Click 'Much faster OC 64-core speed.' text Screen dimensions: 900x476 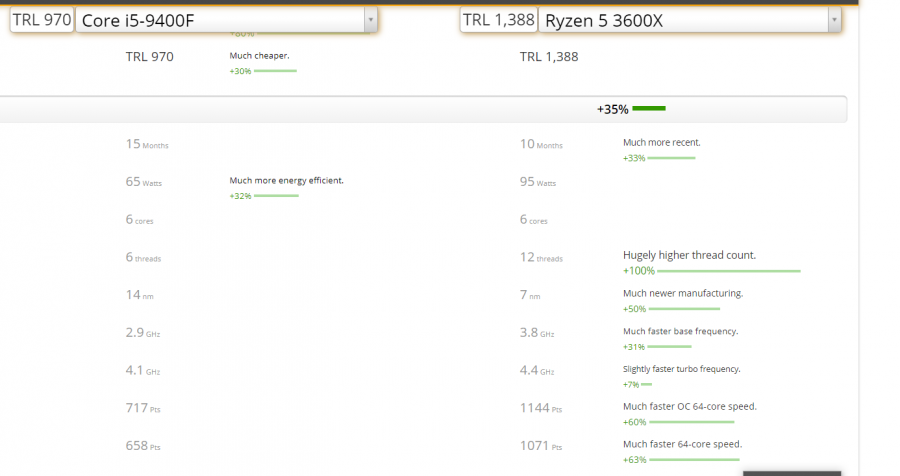coord(690,407)
